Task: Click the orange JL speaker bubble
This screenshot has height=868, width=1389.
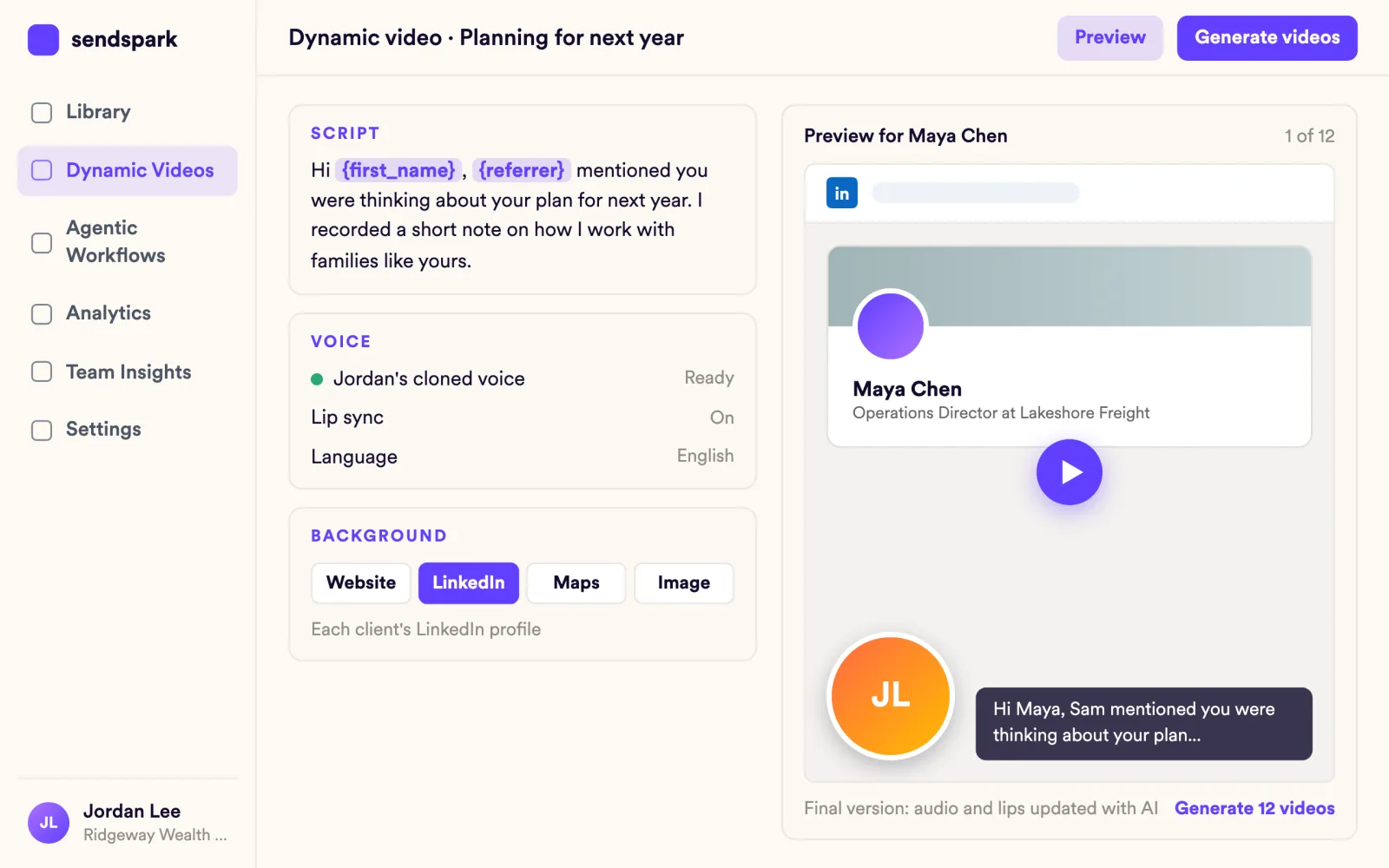Action: [891, 695]
